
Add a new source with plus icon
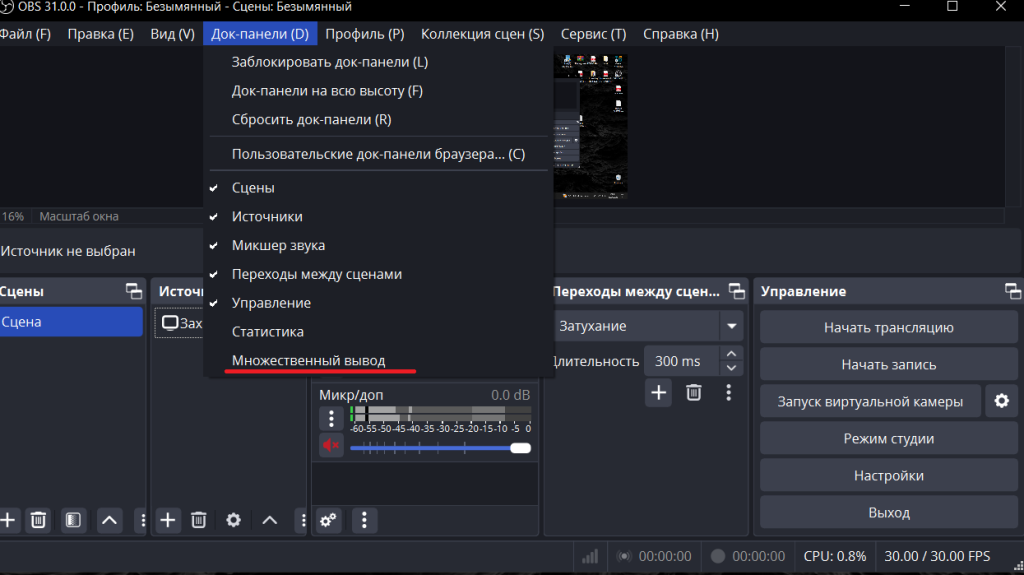click(x=168, y=520)
